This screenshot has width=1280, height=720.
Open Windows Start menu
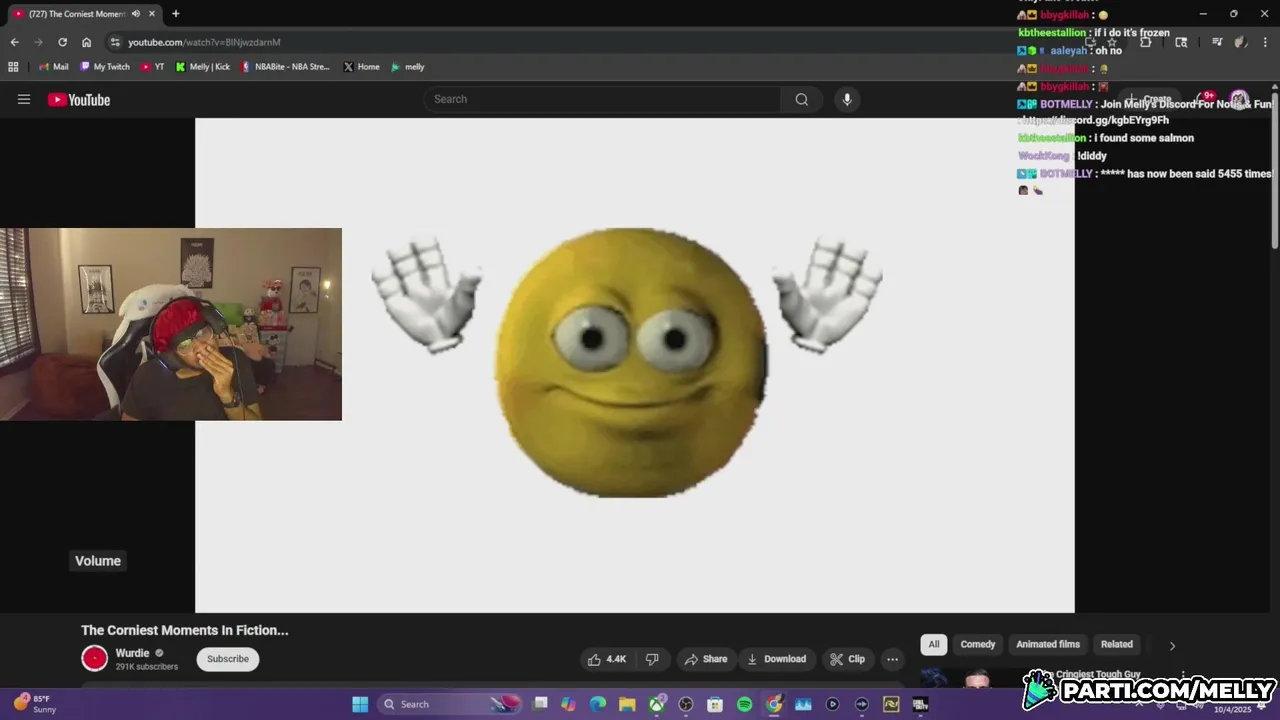pos(360,704)
